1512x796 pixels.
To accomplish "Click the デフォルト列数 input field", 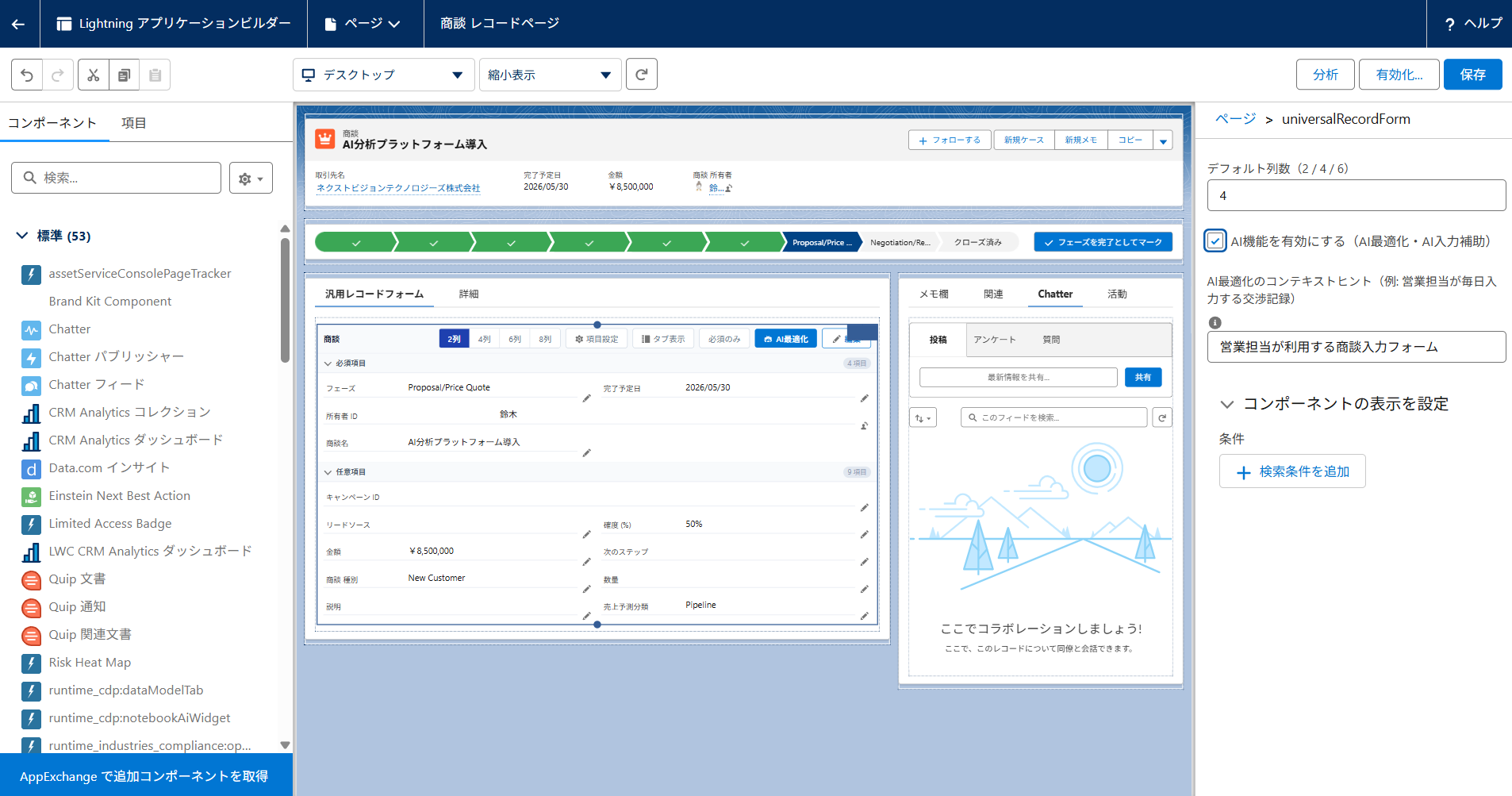I will [x=1356, y=195].
